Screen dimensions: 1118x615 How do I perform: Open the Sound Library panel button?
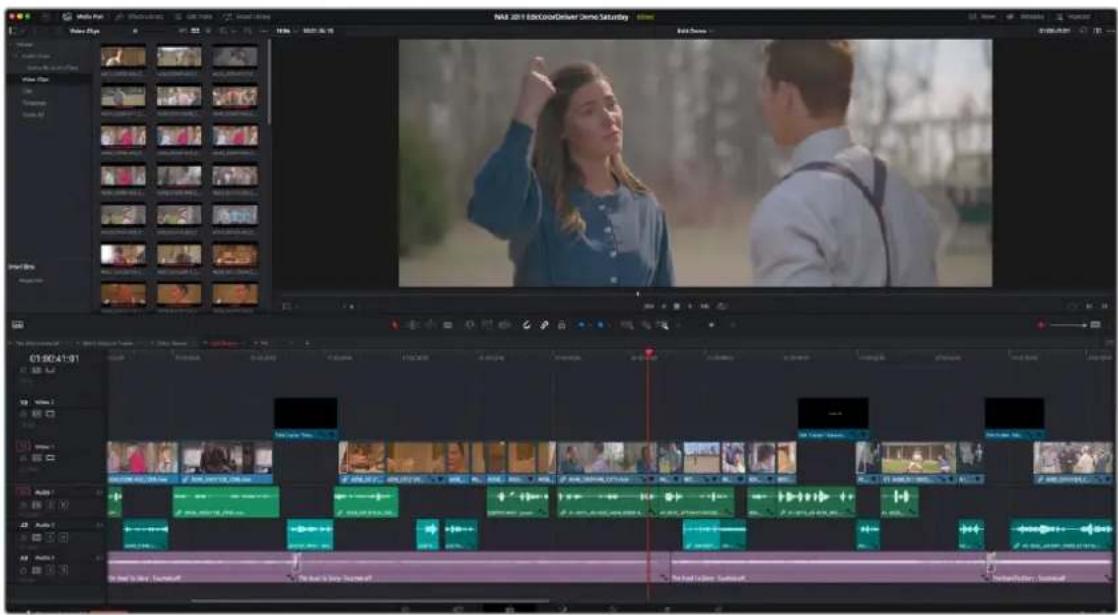pos(247,16)
